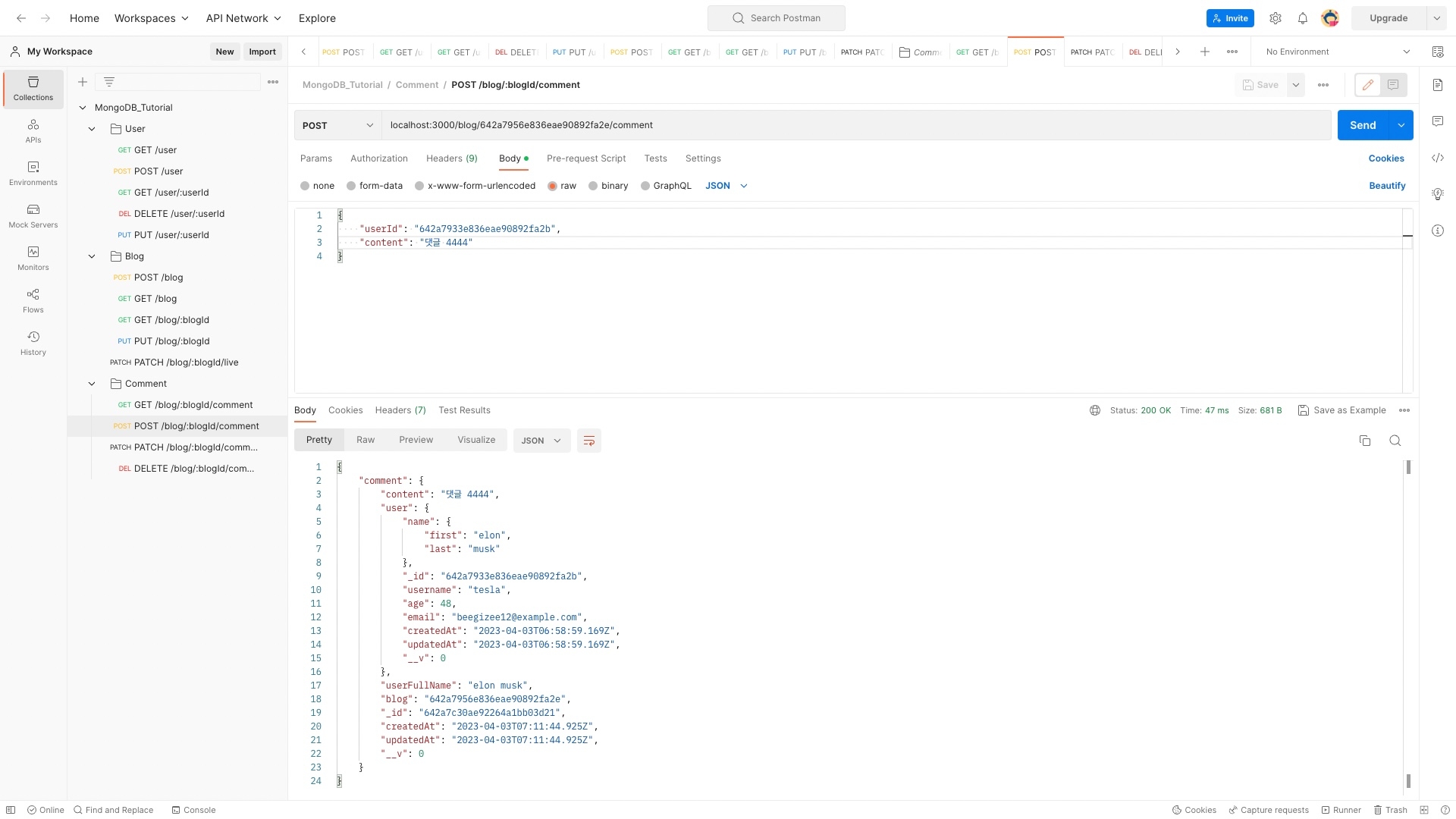Open the Workspaces menu

[152, 18]
